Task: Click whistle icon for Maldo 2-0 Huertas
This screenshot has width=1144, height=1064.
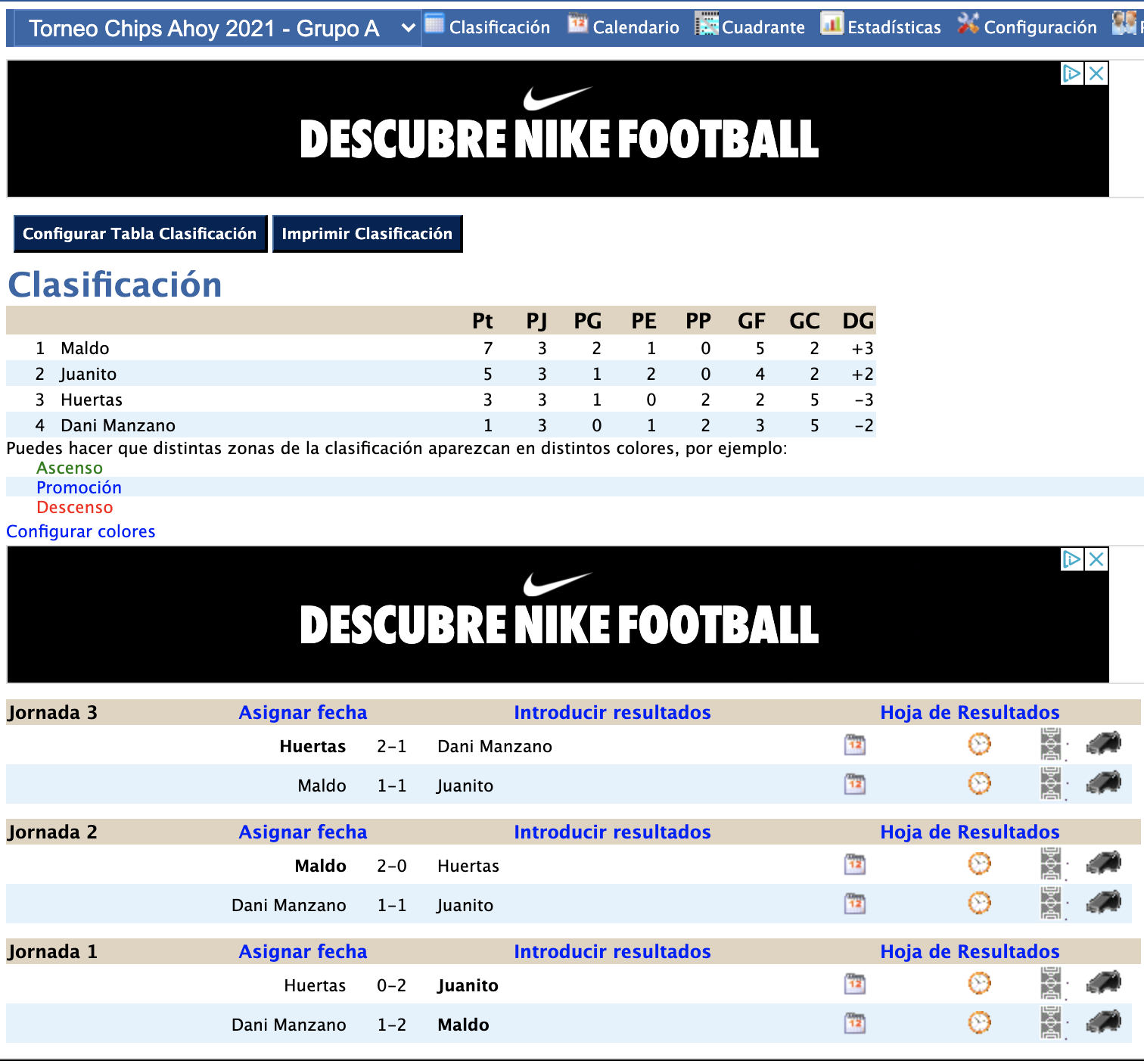Action: pyautogui.click(x=1104, y=863)
